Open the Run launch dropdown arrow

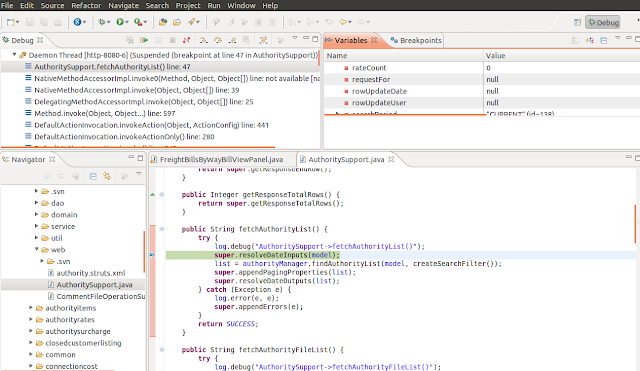click(127, 22)
